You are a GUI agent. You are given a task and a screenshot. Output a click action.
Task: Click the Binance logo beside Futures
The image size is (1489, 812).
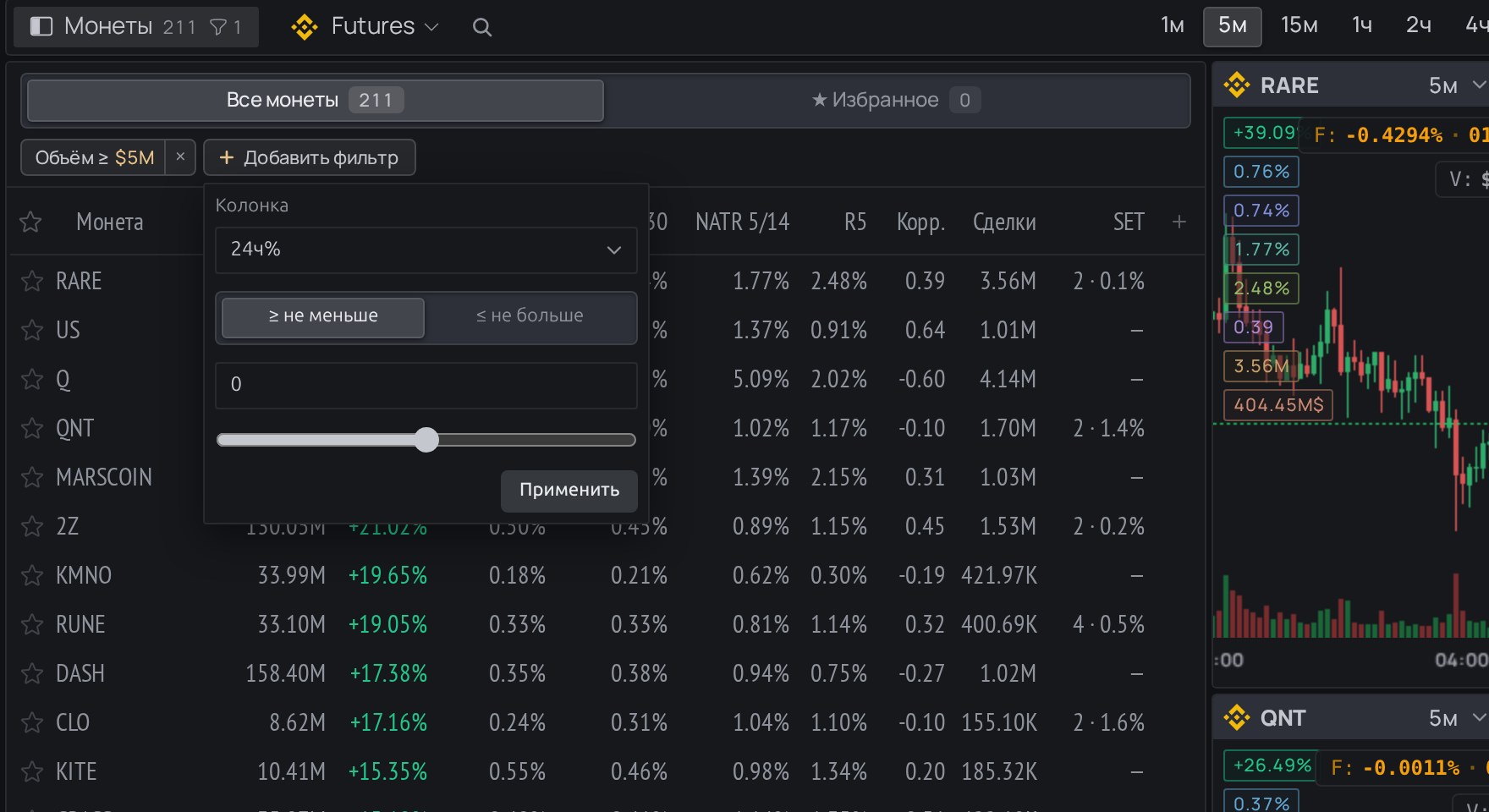[x=305, y=27]
